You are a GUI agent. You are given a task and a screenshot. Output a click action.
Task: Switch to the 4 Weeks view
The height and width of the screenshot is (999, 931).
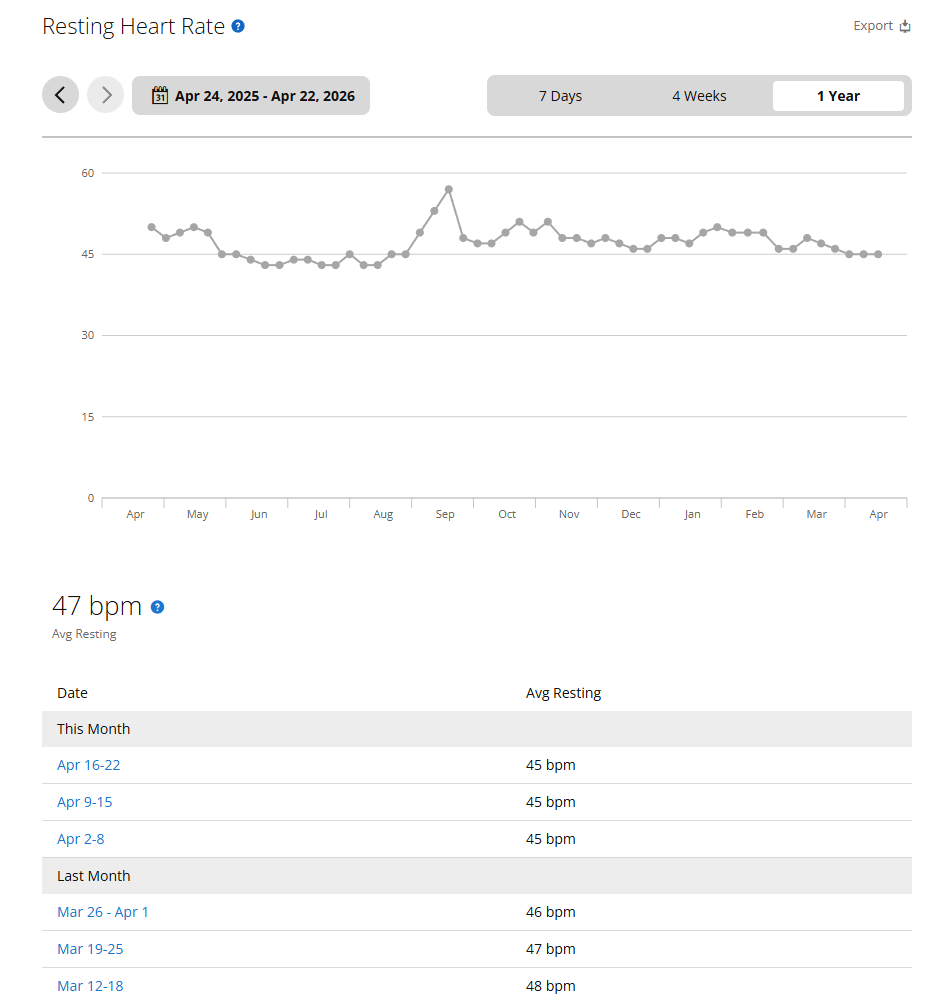click(699, 96)
